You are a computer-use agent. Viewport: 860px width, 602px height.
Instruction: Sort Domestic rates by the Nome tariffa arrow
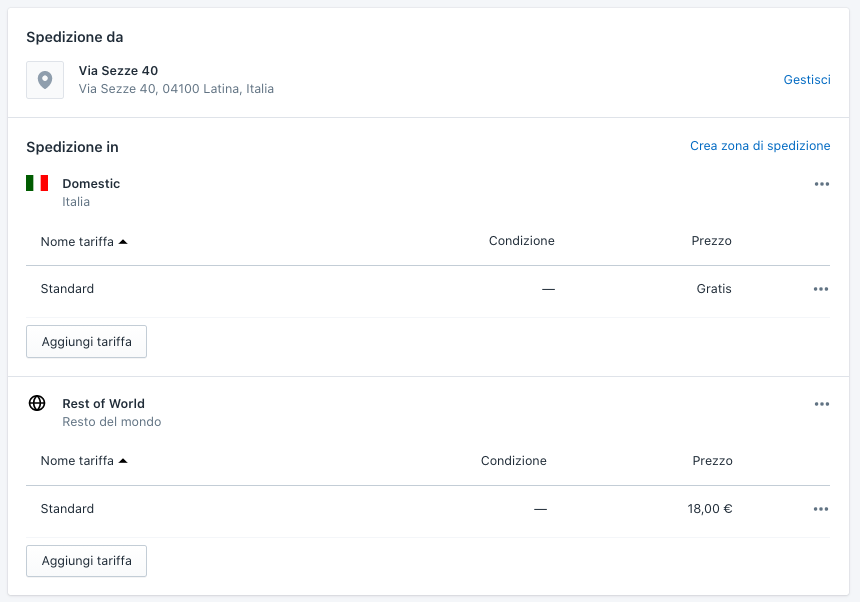(x=123, y=241)
